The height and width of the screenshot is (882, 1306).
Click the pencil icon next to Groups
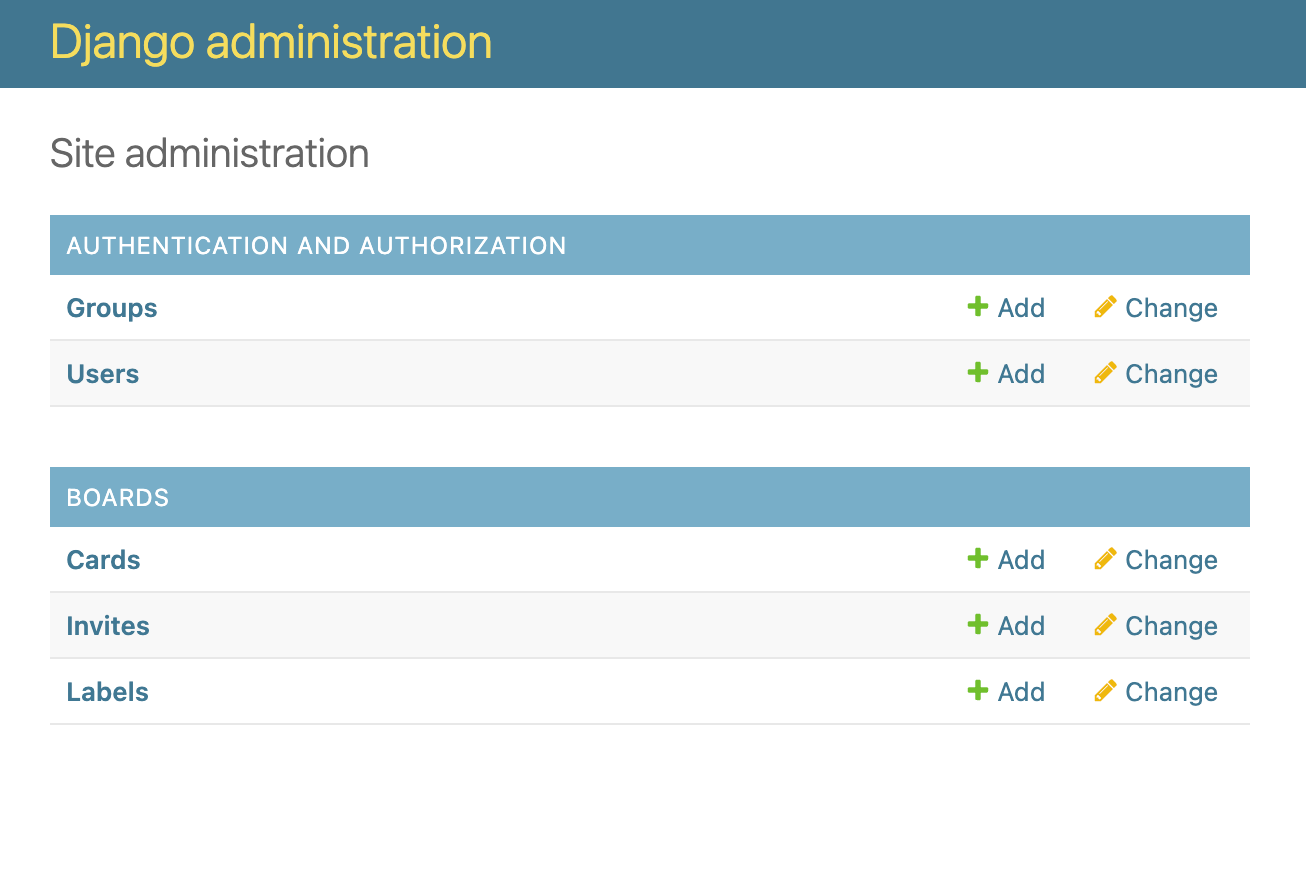(x=1104, y=307)
